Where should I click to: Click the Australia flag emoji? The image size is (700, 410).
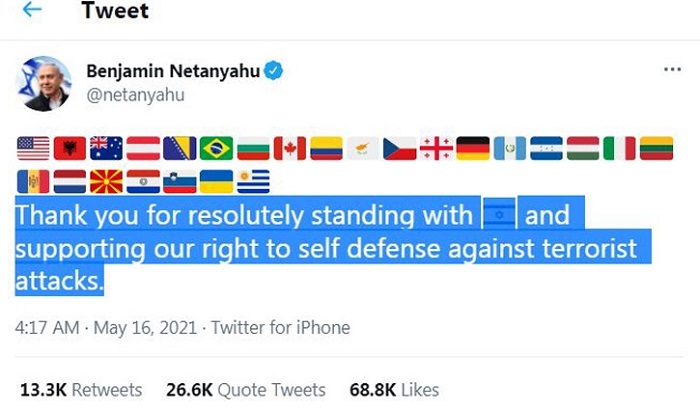point(106,148)
